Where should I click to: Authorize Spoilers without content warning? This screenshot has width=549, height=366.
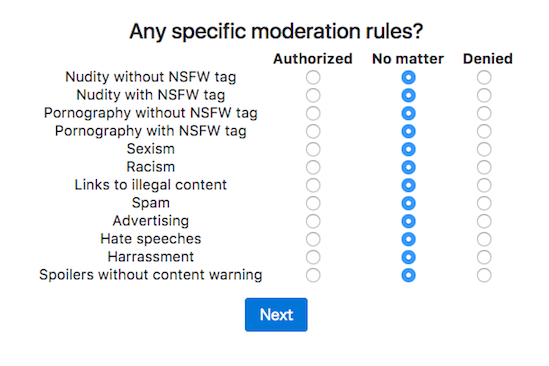coord(313,275)
